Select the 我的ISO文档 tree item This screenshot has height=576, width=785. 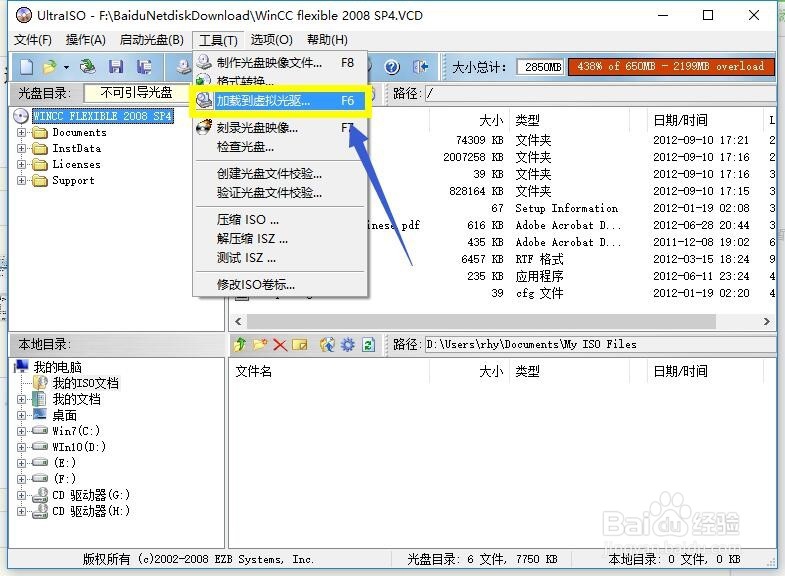pyautogui.click(x=86, y=383)
